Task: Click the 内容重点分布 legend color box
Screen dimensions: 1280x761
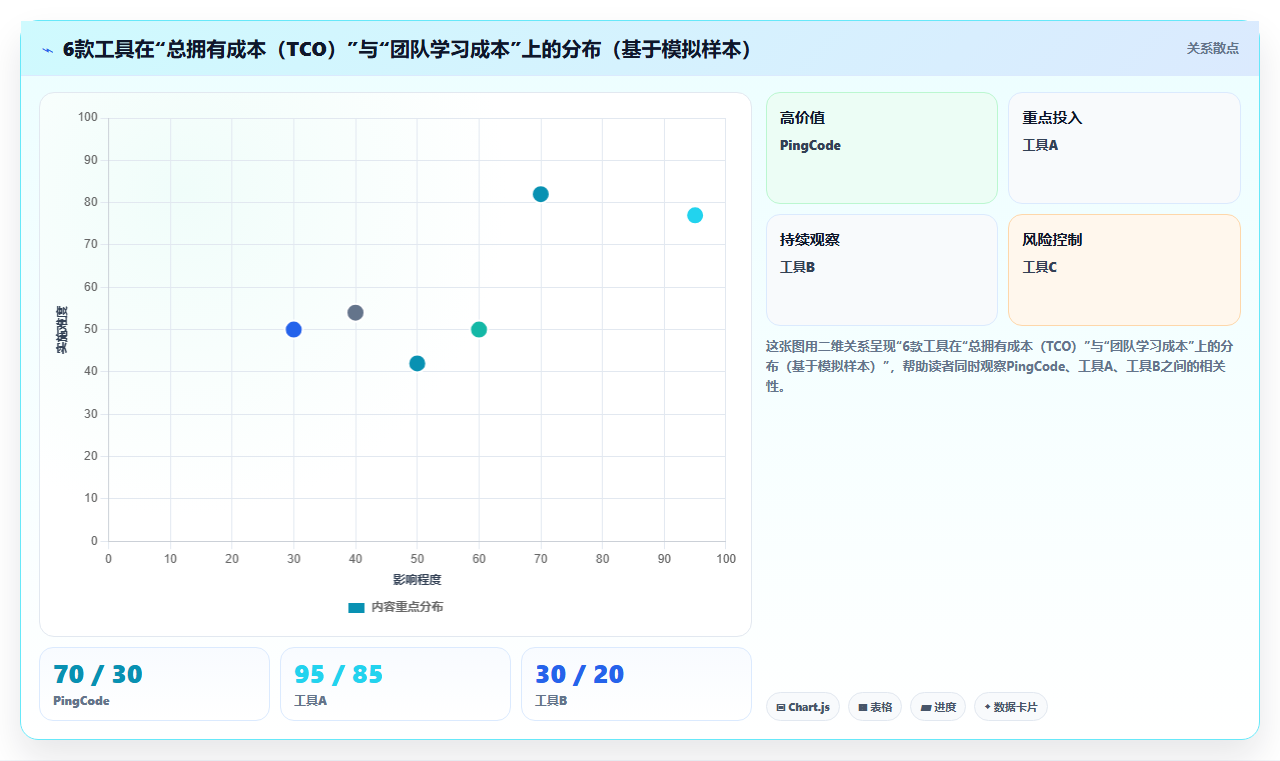Action: [356, 607]
